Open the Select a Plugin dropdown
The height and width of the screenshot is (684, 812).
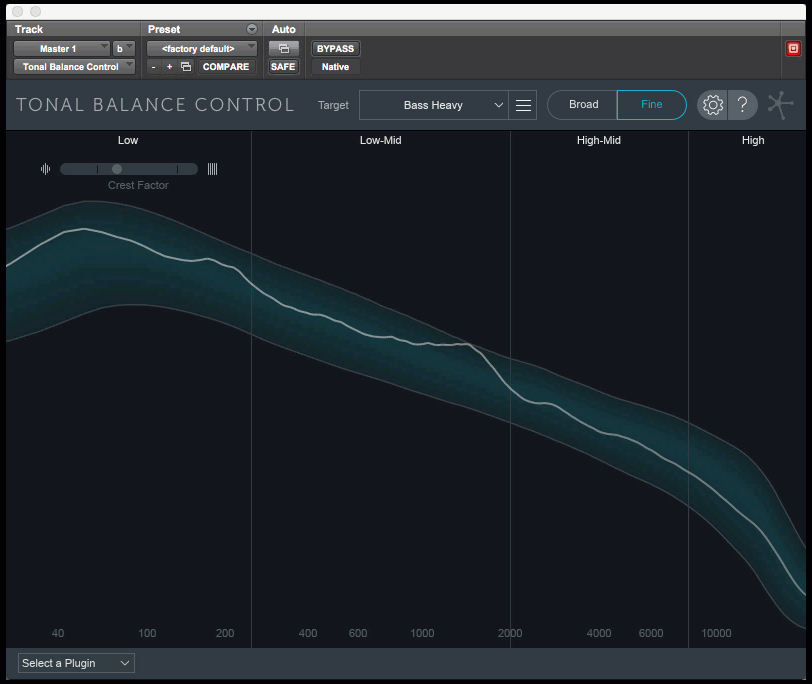(x=76, y=663)
